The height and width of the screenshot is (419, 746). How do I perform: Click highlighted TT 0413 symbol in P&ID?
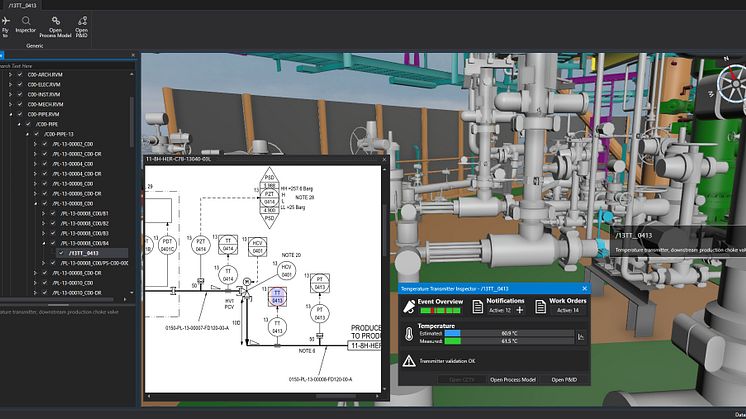point(277,296)
